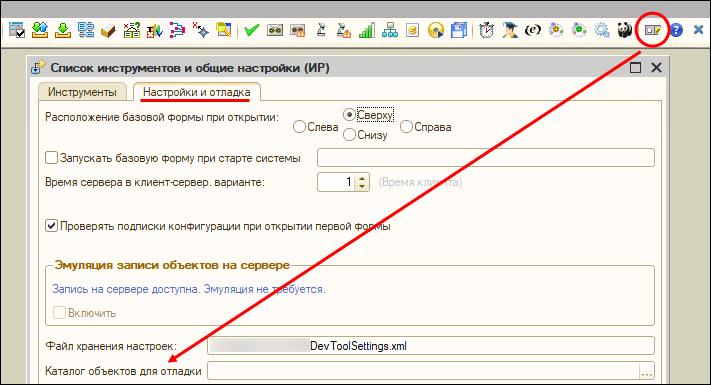
Task: Click the '(Время клиента)' label
Action: (420, 182)
